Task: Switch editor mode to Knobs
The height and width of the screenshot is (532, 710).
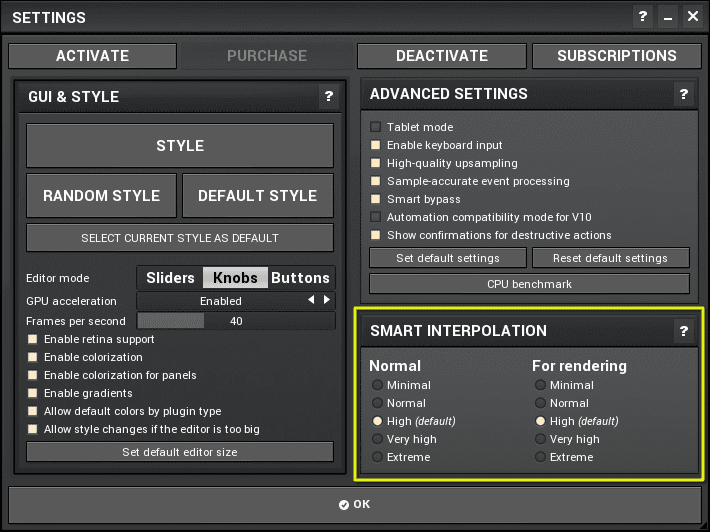Action: (x=235, y=278)
